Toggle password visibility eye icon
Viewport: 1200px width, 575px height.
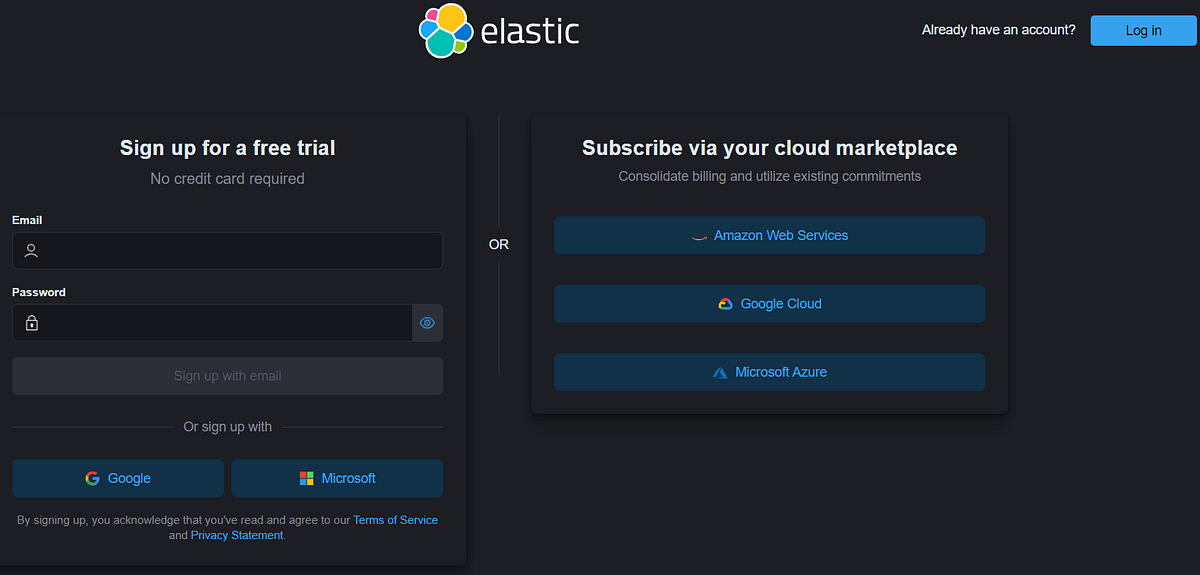pyautogui.click(x=427, y=323)
